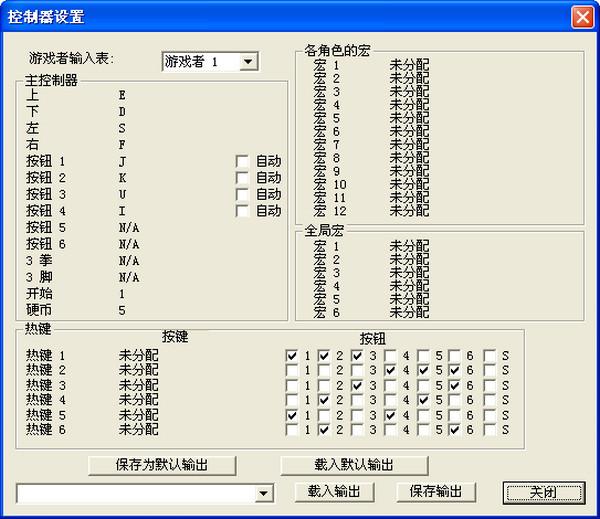The image size is (600, 519).
Task: Enable 自动 for 按钮 4
Action: pyautogui.click(x=242, y=211)
